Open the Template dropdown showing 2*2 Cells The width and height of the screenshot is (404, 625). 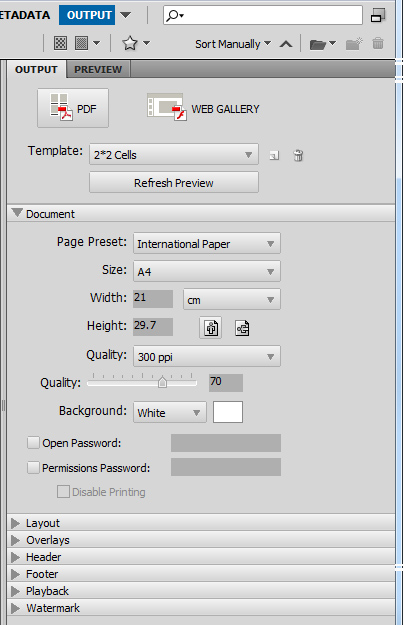(174, 154)
